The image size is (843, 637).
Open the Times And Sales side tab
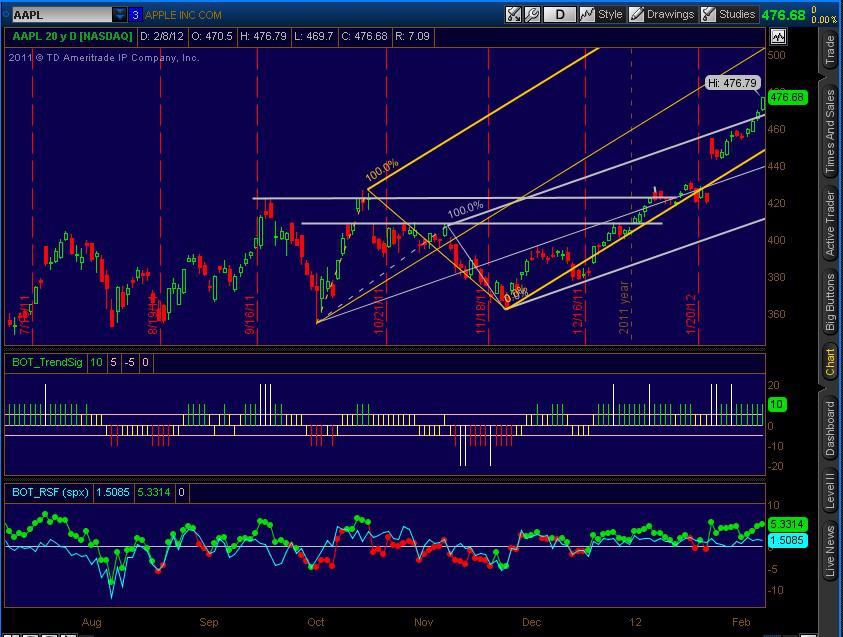[830, 131]
